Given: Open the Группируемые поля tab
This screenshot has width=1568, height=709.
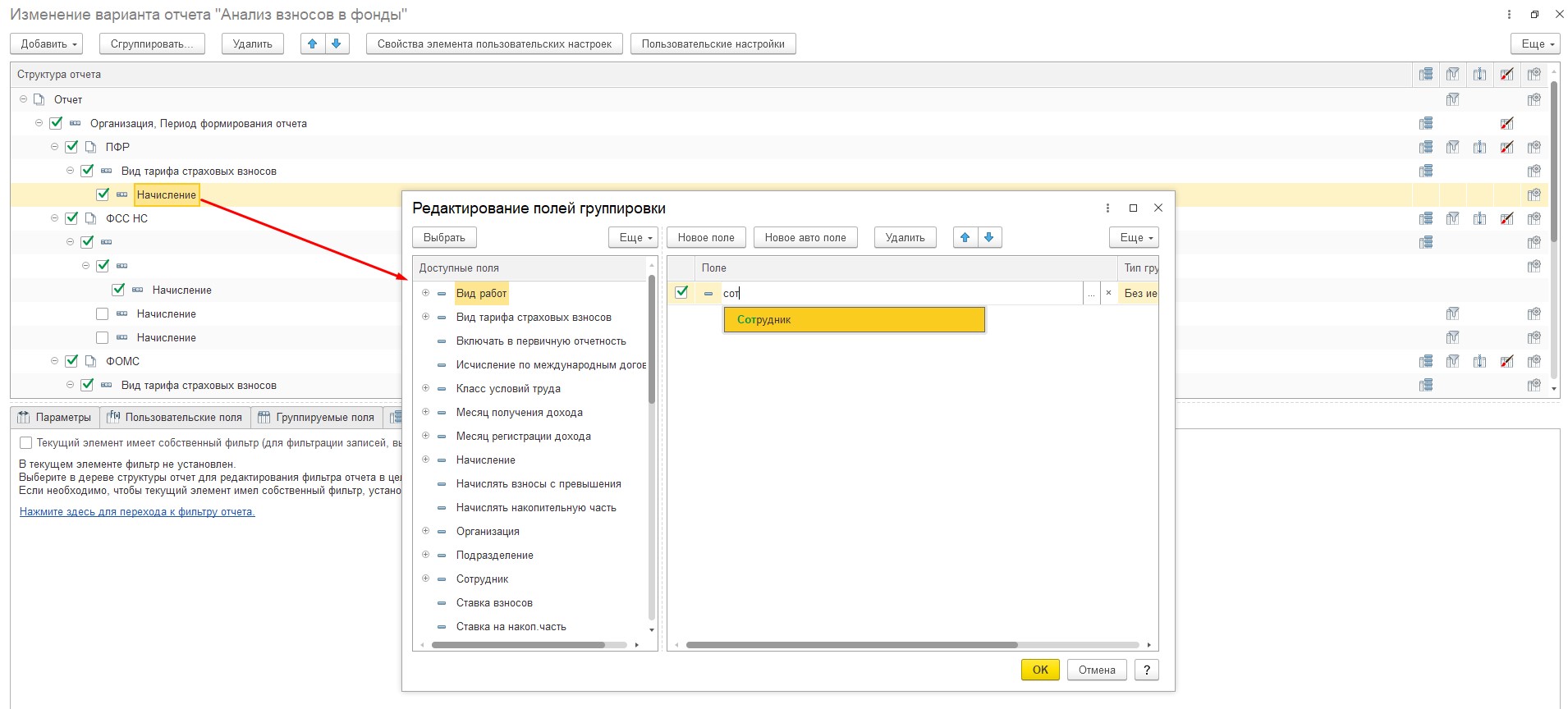Looking at the screenshot, I should [316, 418].
